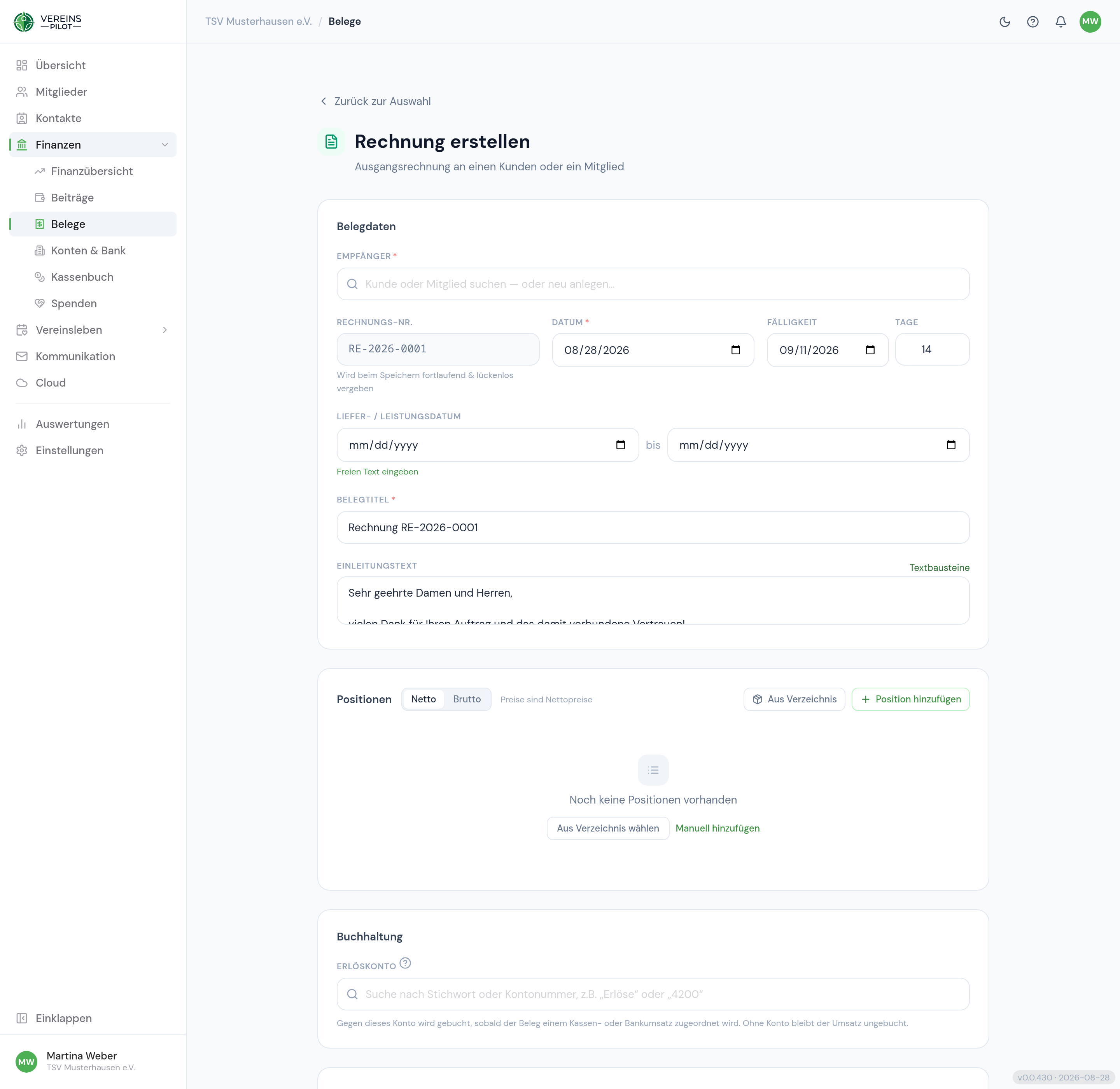
Task: Go back via Zurück zur Auswahl
Action: 375,101
